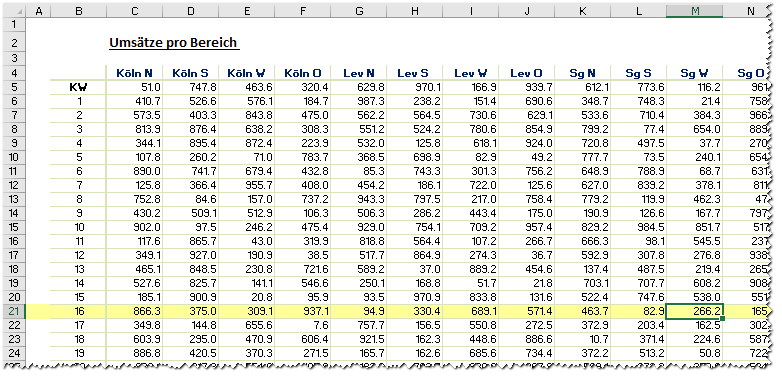This screenshot has height=378, width=782.
Task: Click cell with value 10.7
Action: [583, 340]
